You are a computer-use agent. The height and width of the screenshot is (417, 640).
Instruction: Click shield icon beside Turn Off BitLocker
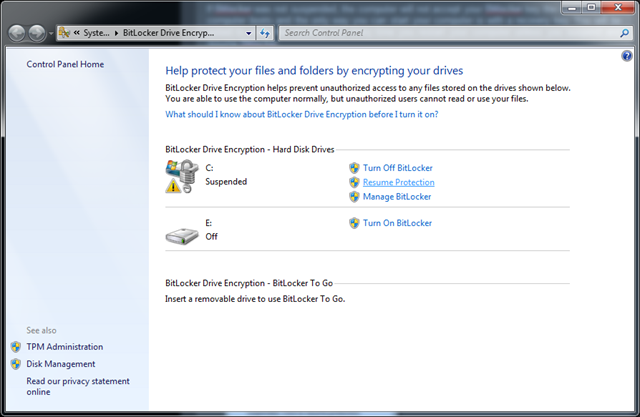[x=354, y=168]
